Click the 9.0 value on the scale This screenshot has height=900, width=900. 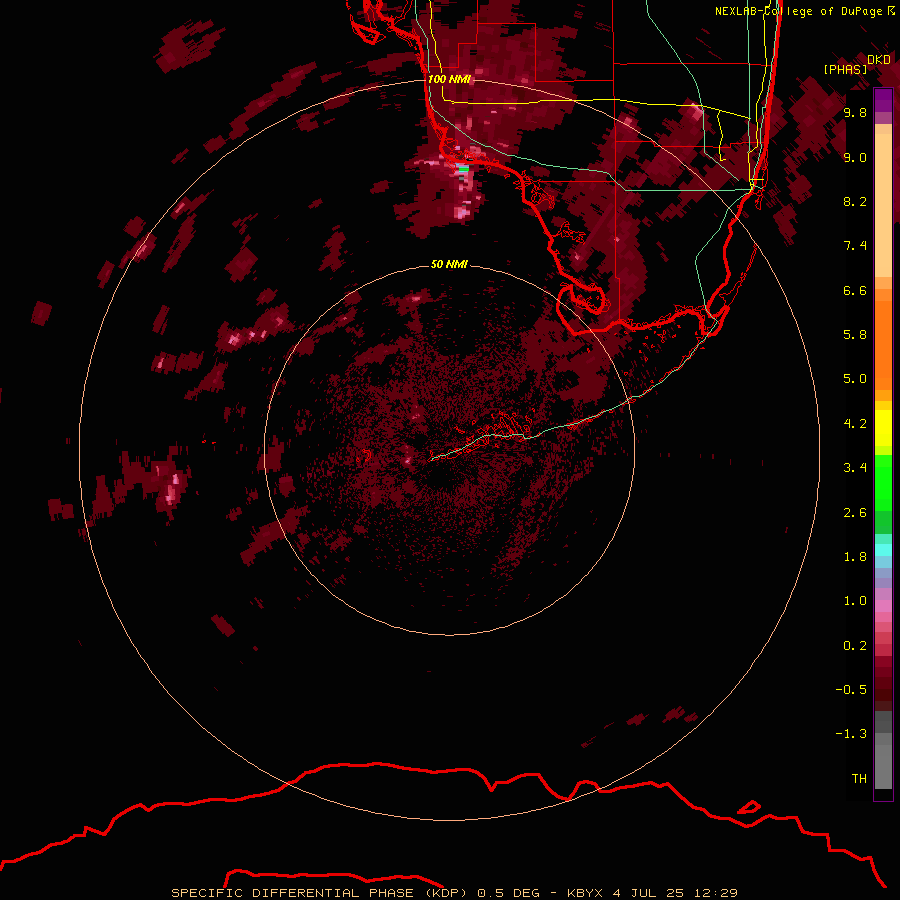pyautogui.click(x=855, y=157)
